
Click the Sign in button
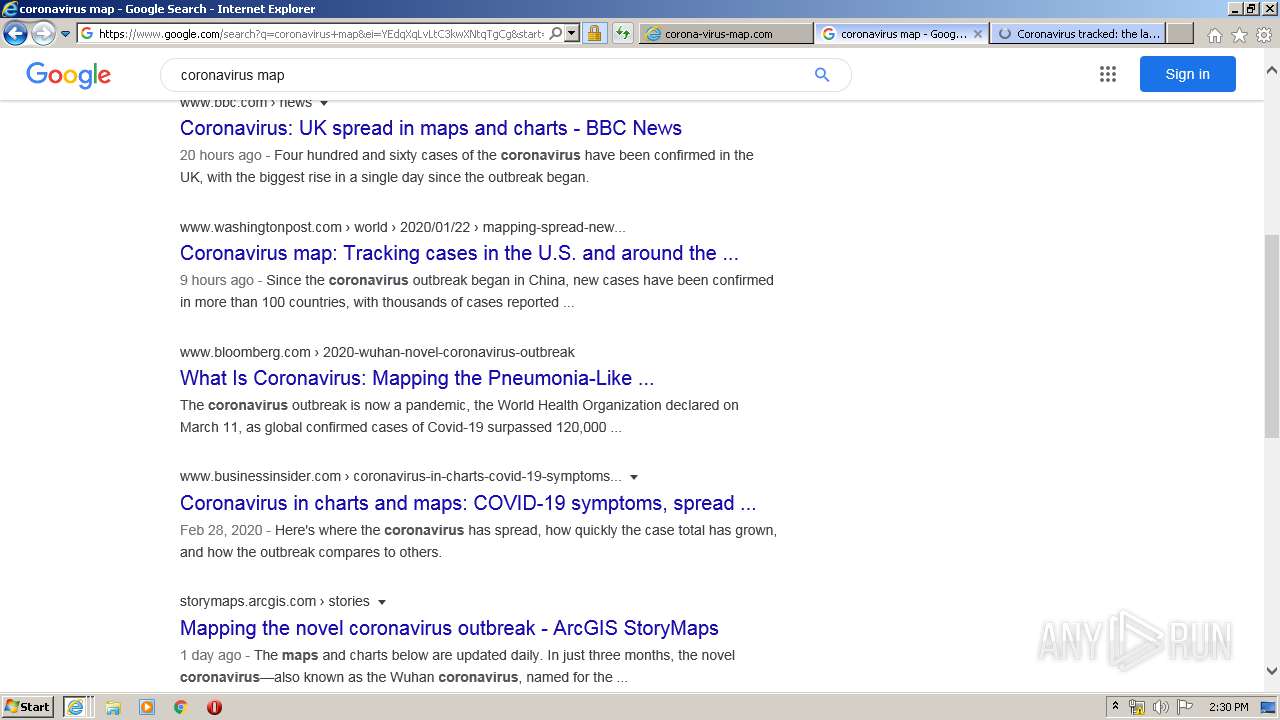coord(1187,74)
